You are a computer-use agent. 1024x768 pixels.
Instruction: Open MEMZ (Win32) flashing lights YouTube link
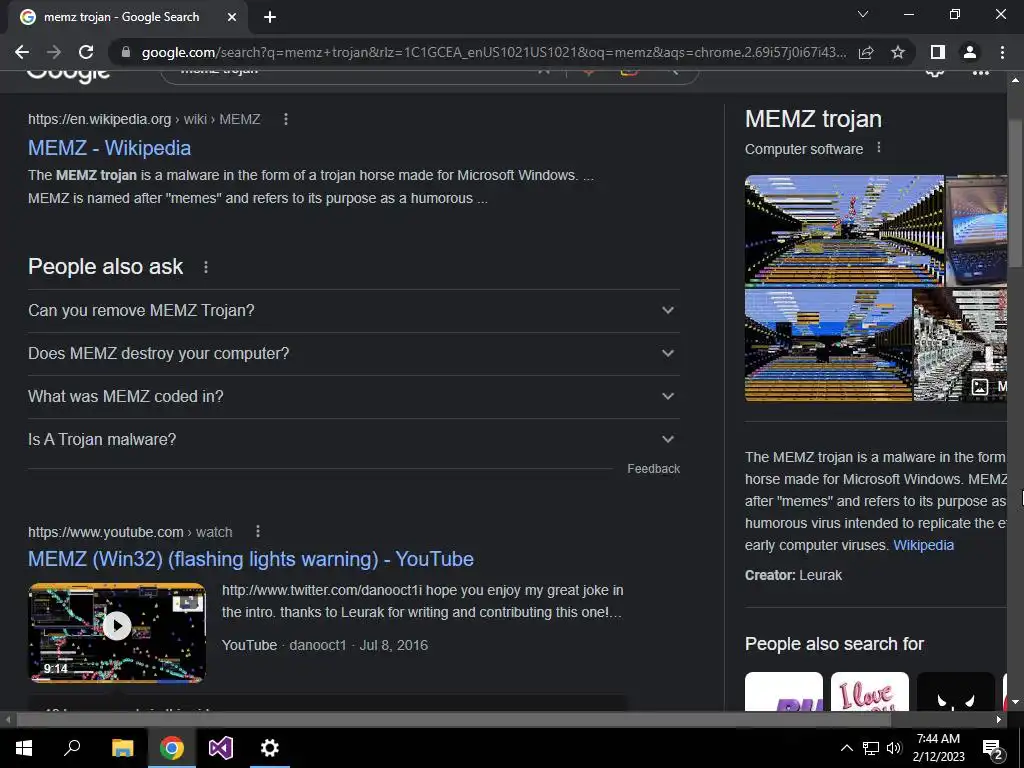(251, 559)
